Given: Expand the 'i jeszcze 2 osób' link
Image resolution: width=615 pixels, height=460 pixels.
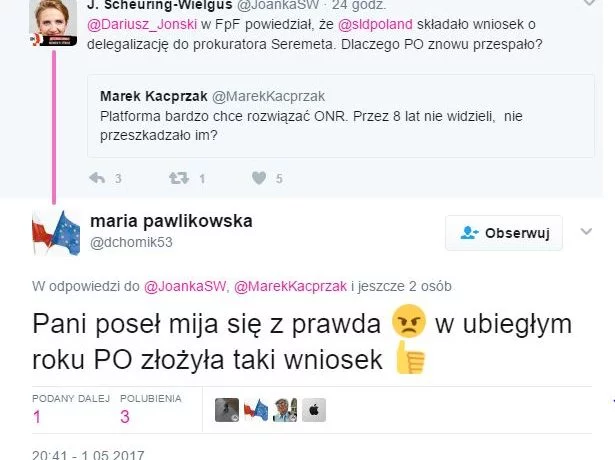Looking at the screenshot, I should point(402,286).
